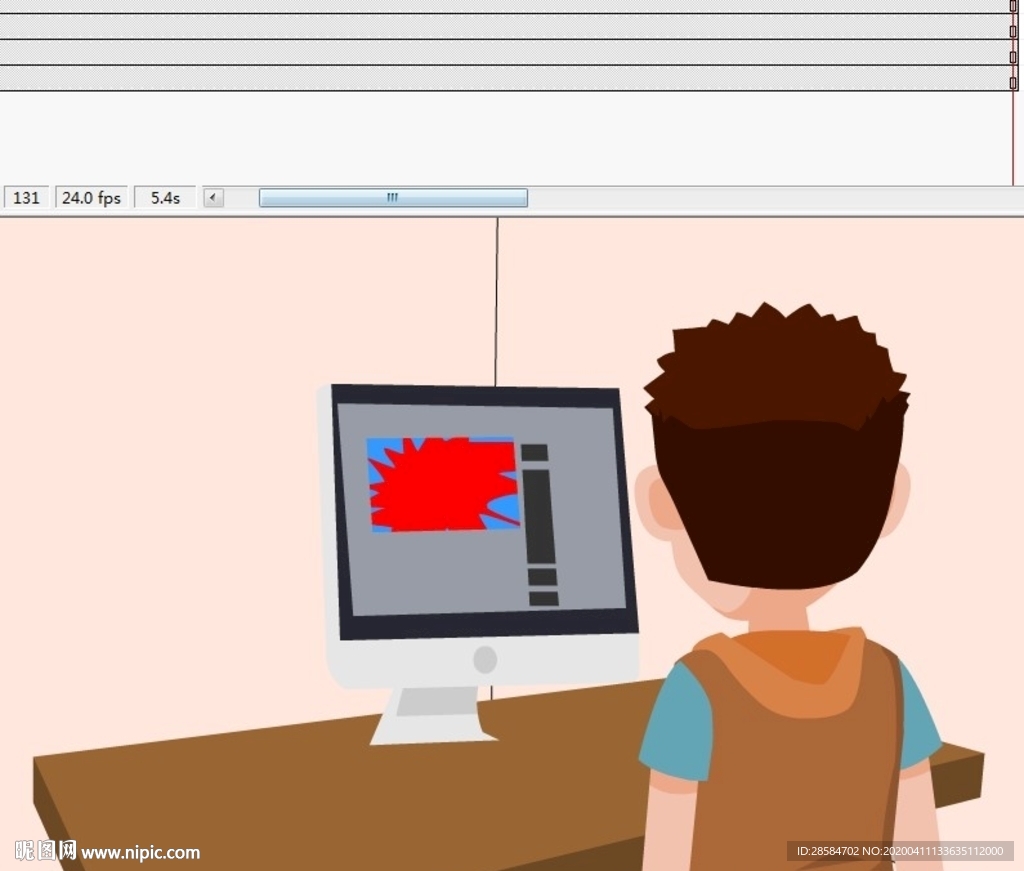Click the end keyframe in the second timeline layer
Image resolution: width=1024 pixels, height=871 pixels.
click(1013, 31)
